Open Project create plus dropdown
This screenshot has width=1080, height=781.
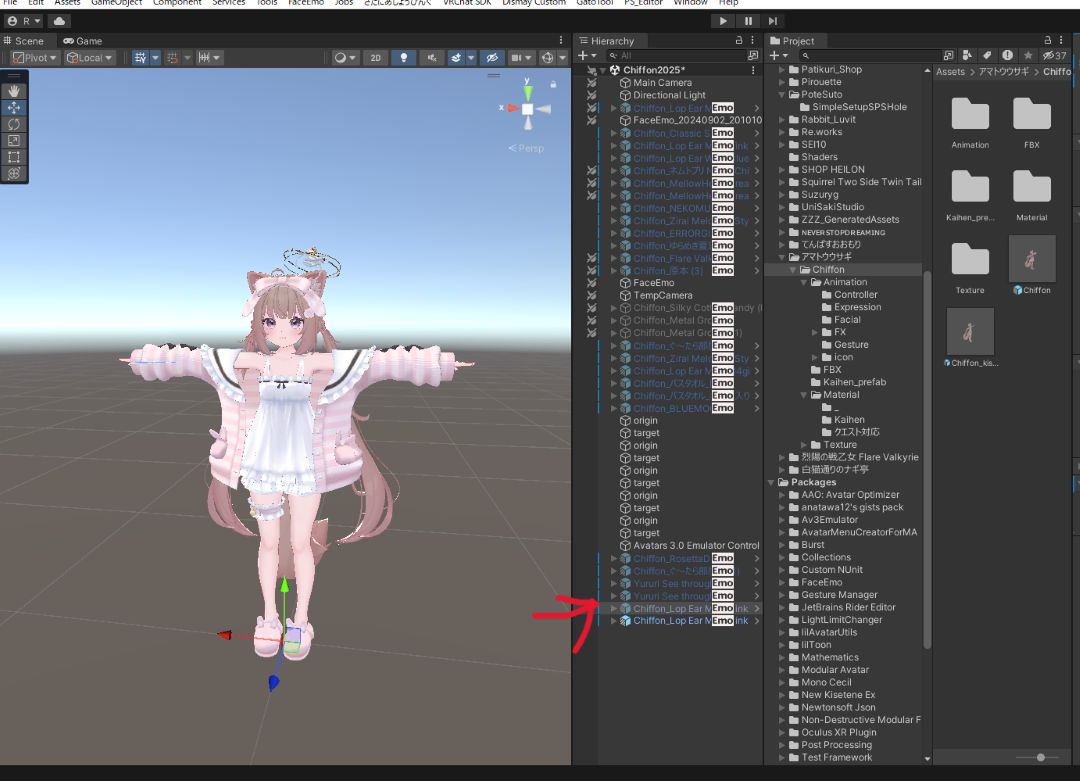[778, 55]
